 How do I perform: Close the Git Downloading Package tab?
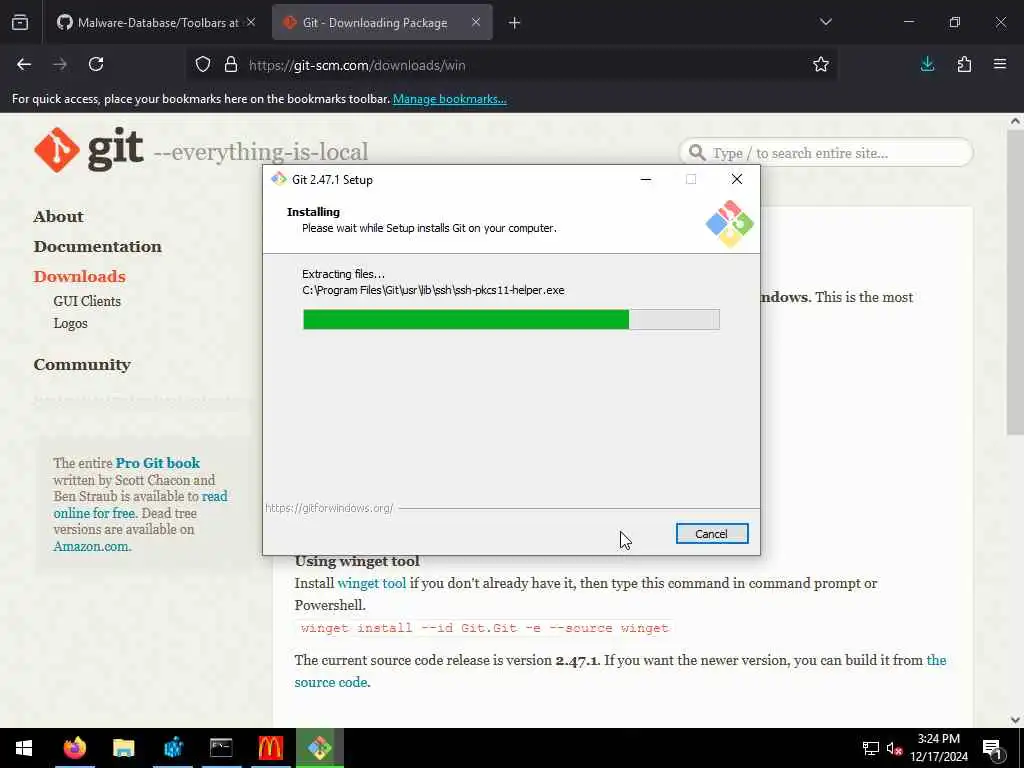(476, 22)
